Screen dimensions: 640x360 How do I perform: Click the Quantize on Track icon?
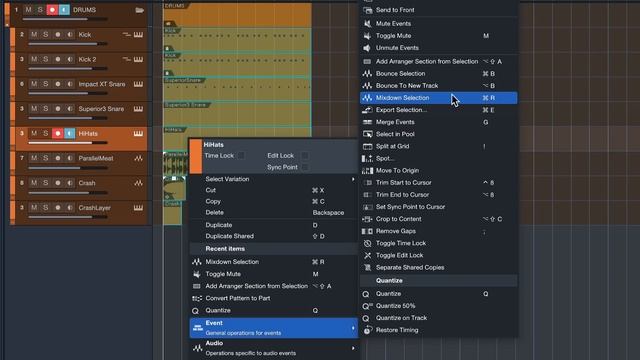pos(366,318)
